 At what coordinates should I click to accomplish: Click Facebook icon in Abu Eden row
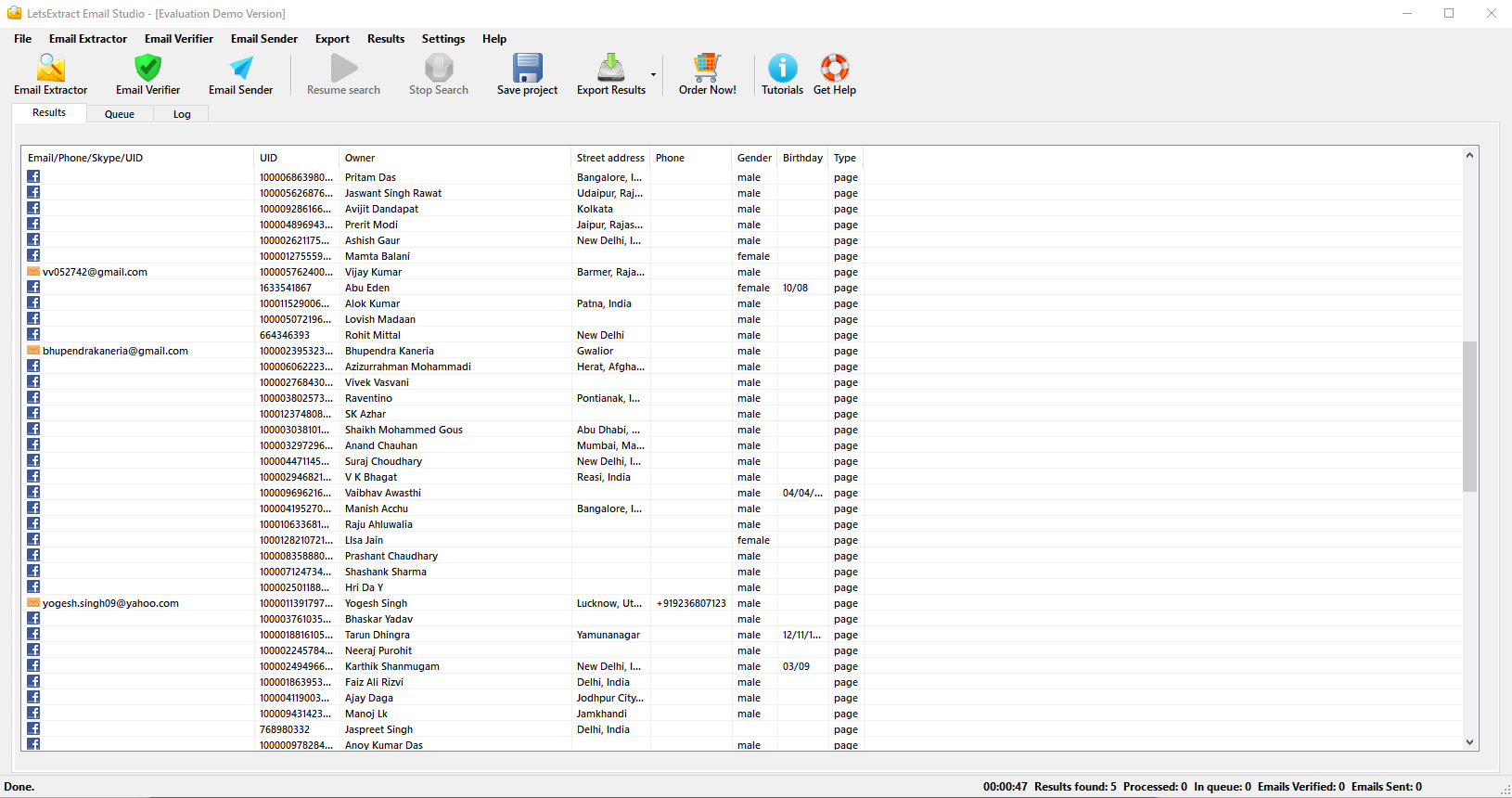33,287
